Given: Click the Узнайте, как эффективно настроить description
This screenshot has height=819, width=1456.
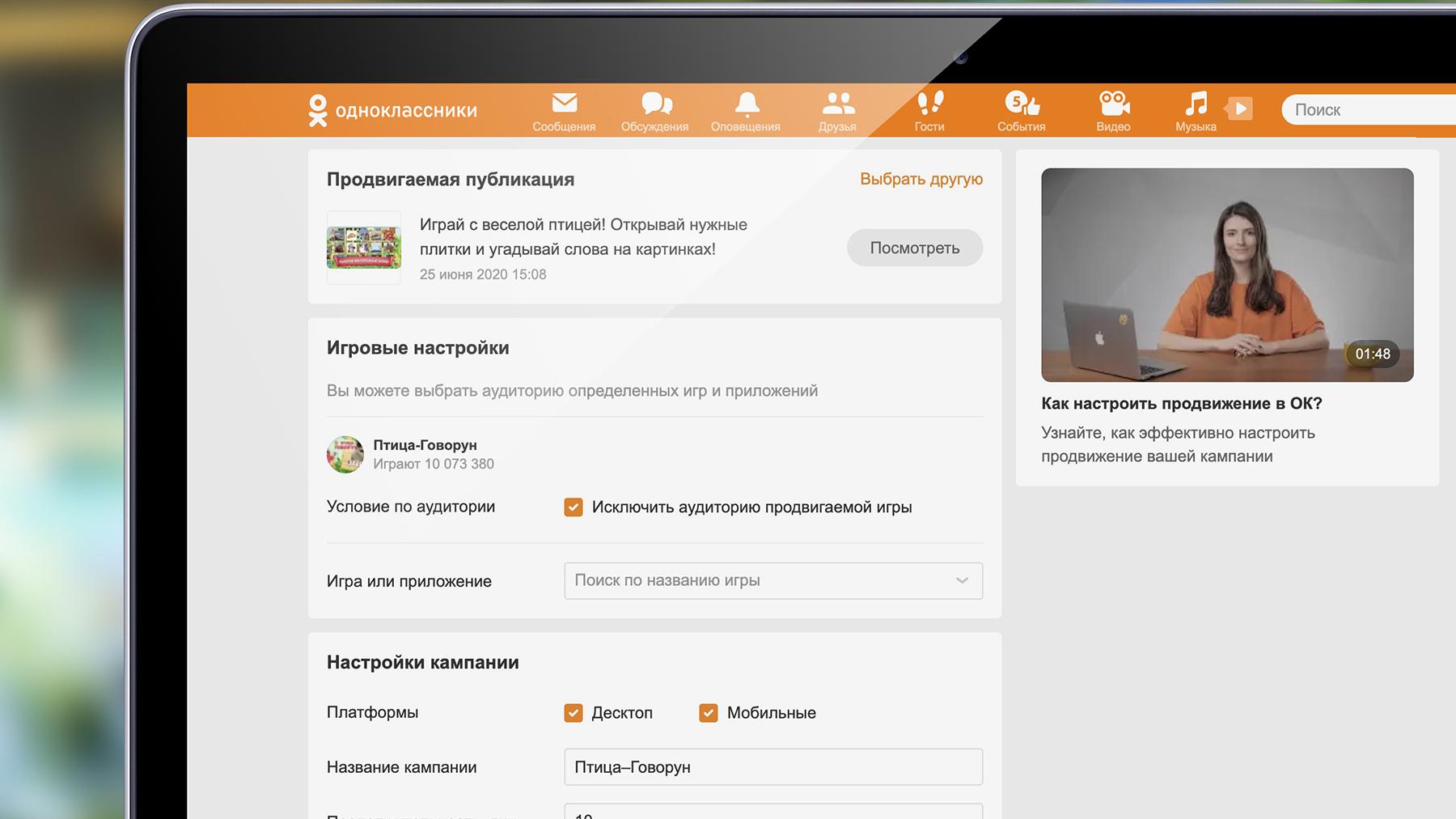Looking at the screenshot, I should pyautogui.click(x=1178, y=444).
